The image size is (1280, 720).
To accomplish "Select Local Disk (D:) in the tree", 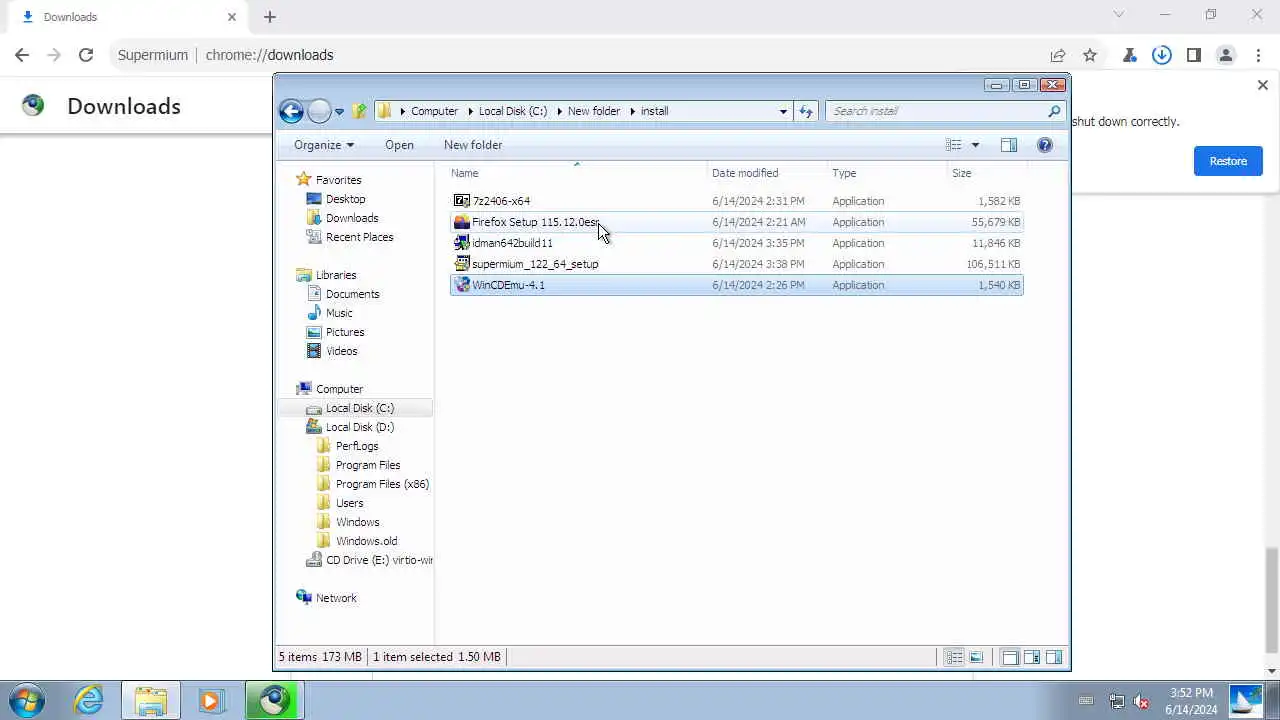I will 360,427.
